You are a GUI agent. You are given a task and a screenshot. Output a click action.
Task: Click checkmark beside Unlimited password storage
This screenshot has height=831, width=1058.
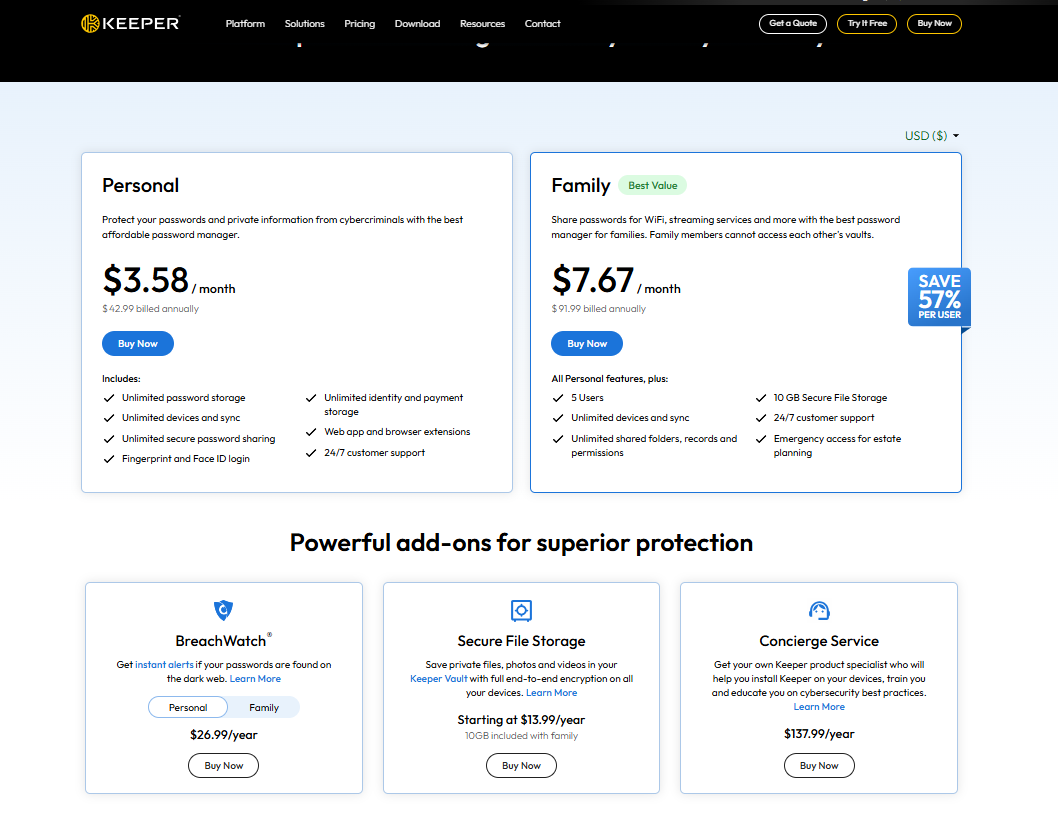(109, 398)
